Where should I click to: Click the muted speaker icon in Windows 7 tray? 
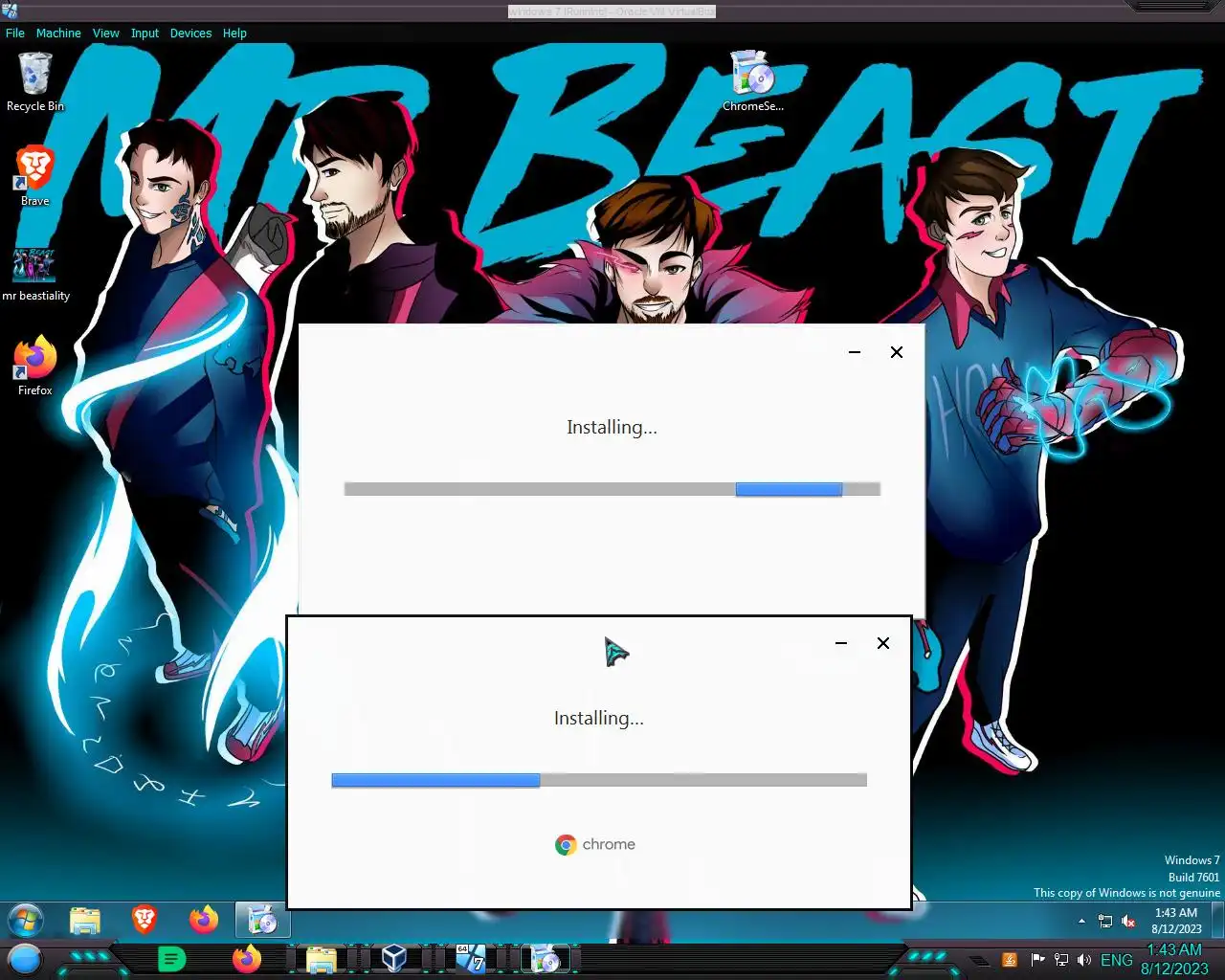(x=1128, y=921)
